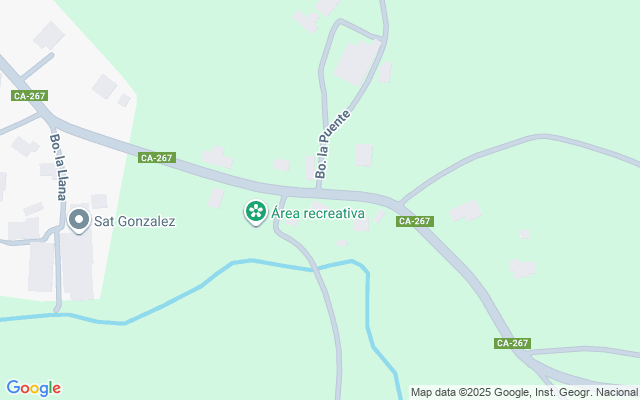Click the Map data ©2025 Google attribution
This screenshot has height=400, width=640.
(524, 392)
